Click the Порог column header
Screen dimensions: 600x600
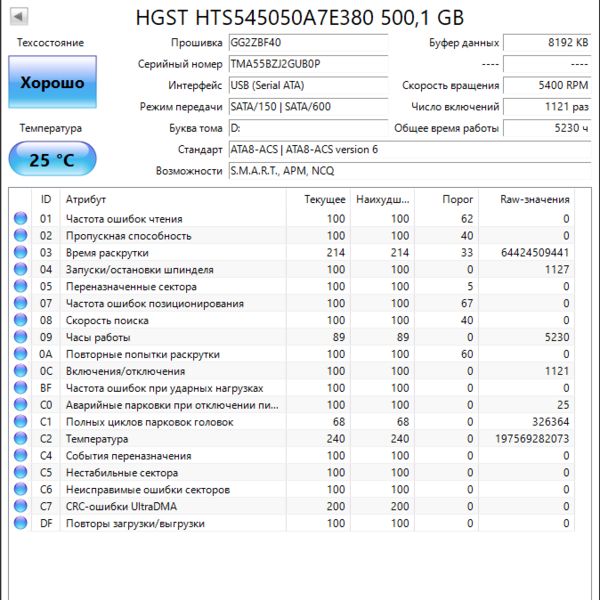point(447,199)
